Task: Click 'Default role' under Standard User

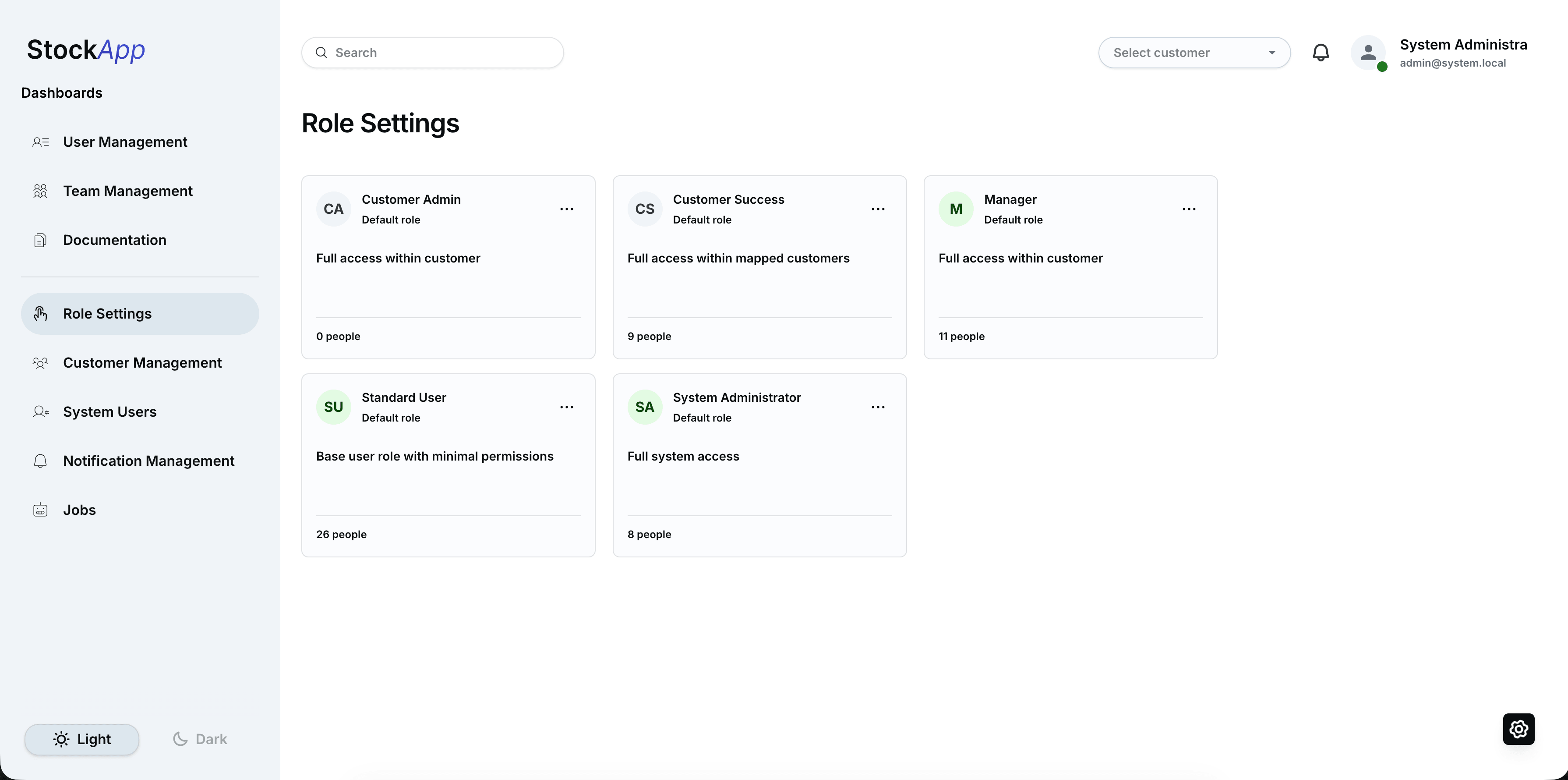Action: (391, 418)
